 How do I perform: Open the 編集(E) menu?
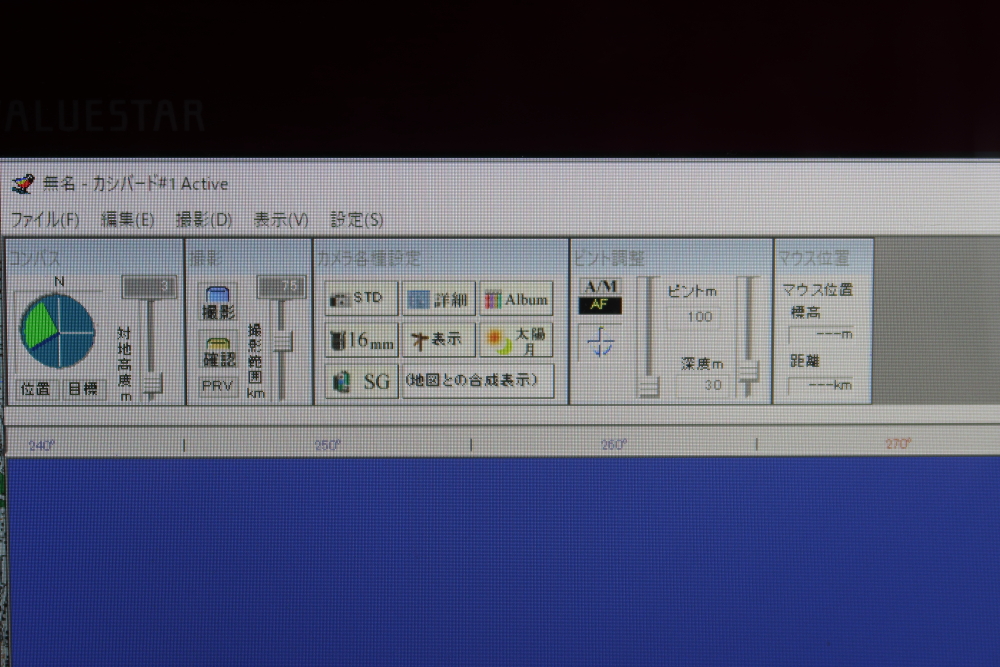(x=127, y=219)
